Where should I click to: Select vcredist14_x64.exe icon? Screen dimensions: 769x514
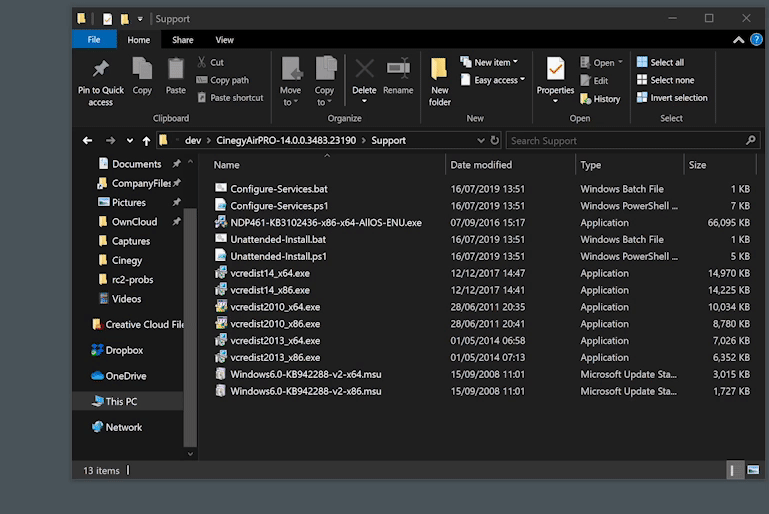(221, 273)
